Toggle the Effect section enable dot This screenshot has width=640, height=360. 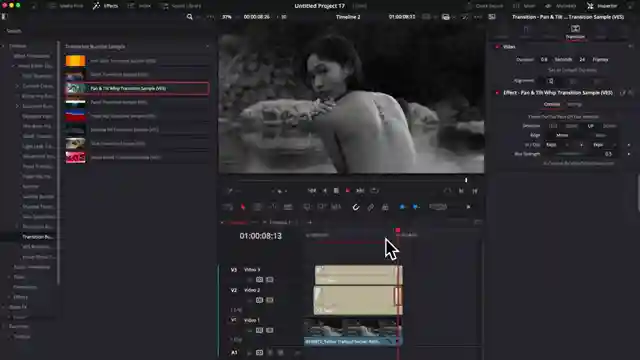497,93
